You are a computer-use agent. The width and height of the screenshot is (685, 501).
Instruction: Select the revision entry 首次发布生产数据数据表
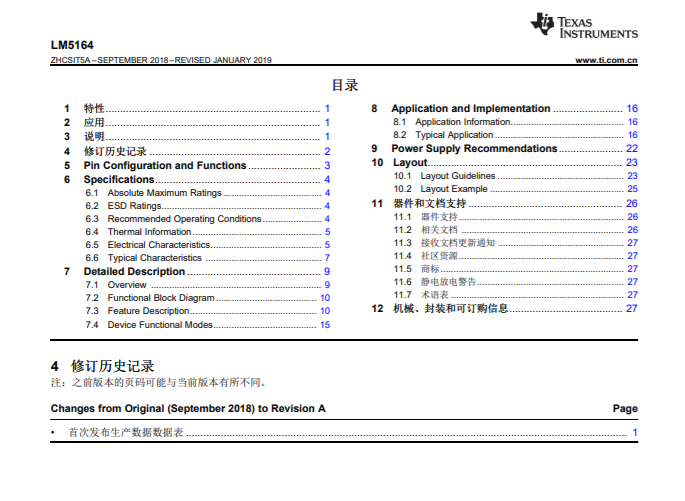tap(126, 432)
